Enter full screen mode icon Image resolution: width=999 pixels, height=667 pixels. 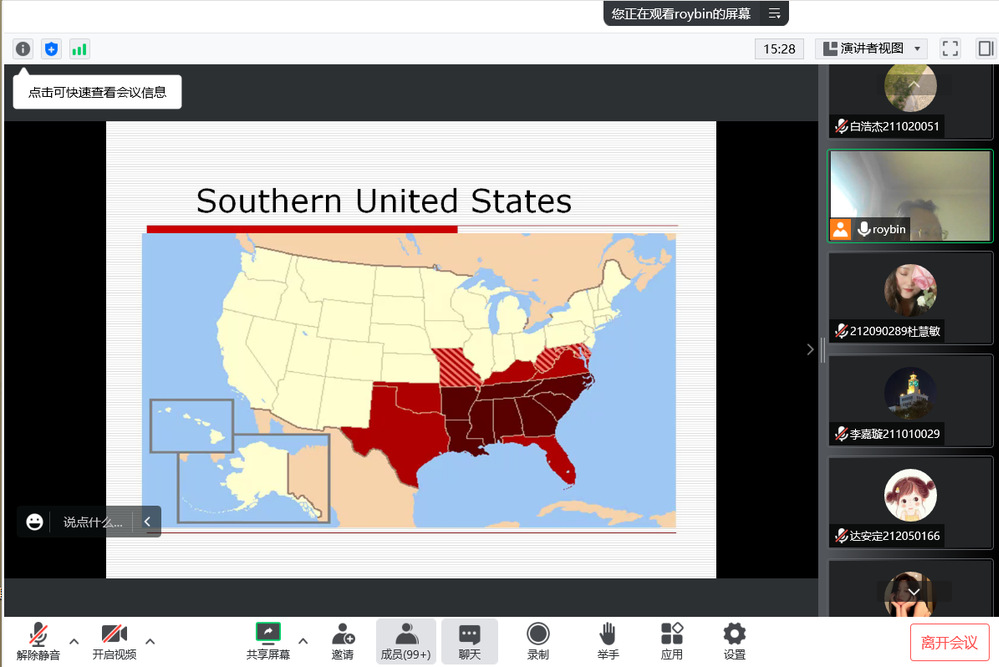tap(950, 48)
